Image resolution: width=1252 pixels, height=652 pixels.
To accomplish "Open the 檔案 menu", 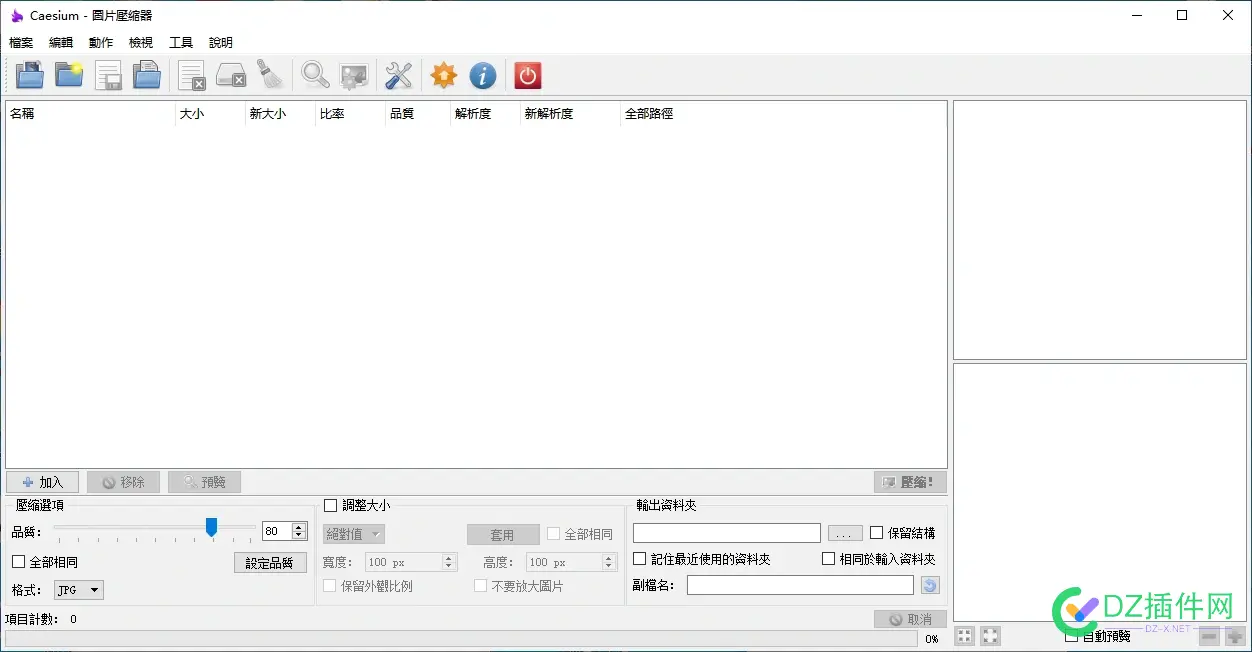I will tap(21, 43).
